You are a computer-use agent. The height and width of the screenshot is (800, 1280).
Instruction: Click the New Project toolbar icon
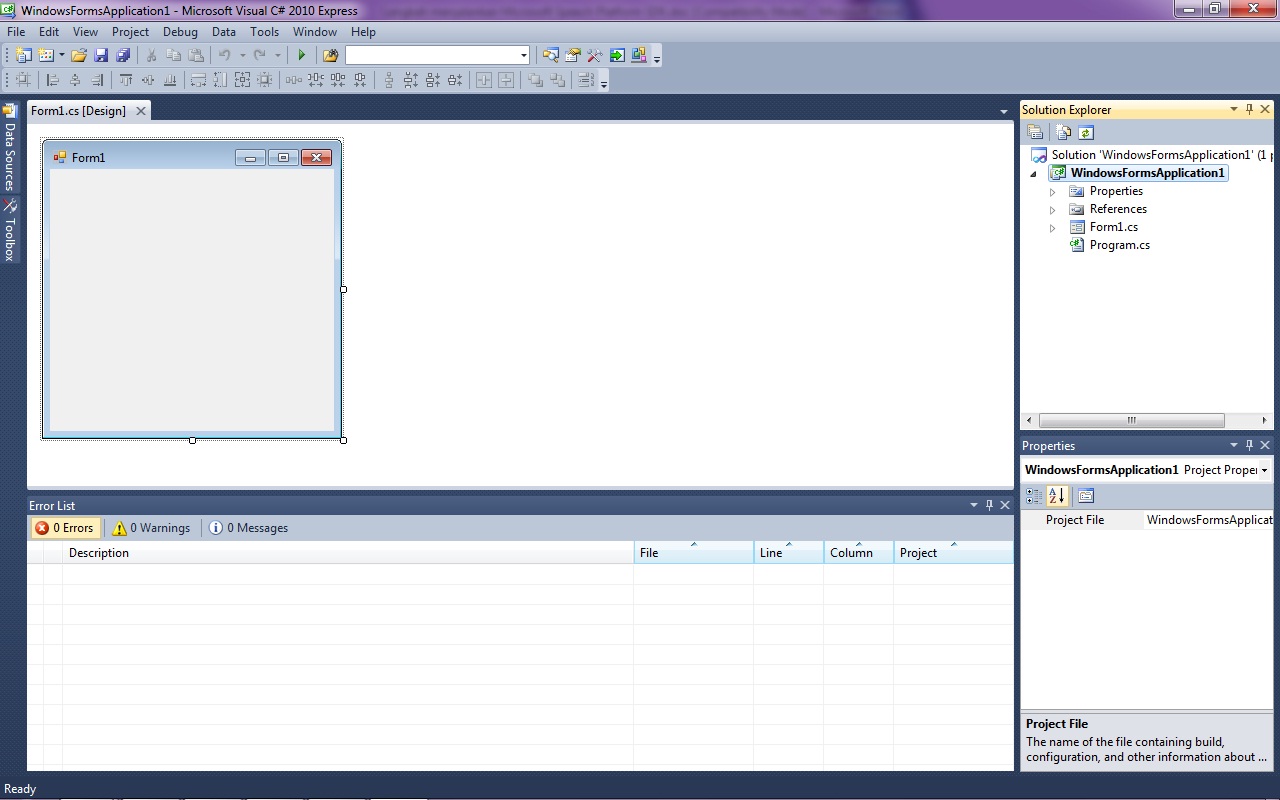click(x=23, y=55)
